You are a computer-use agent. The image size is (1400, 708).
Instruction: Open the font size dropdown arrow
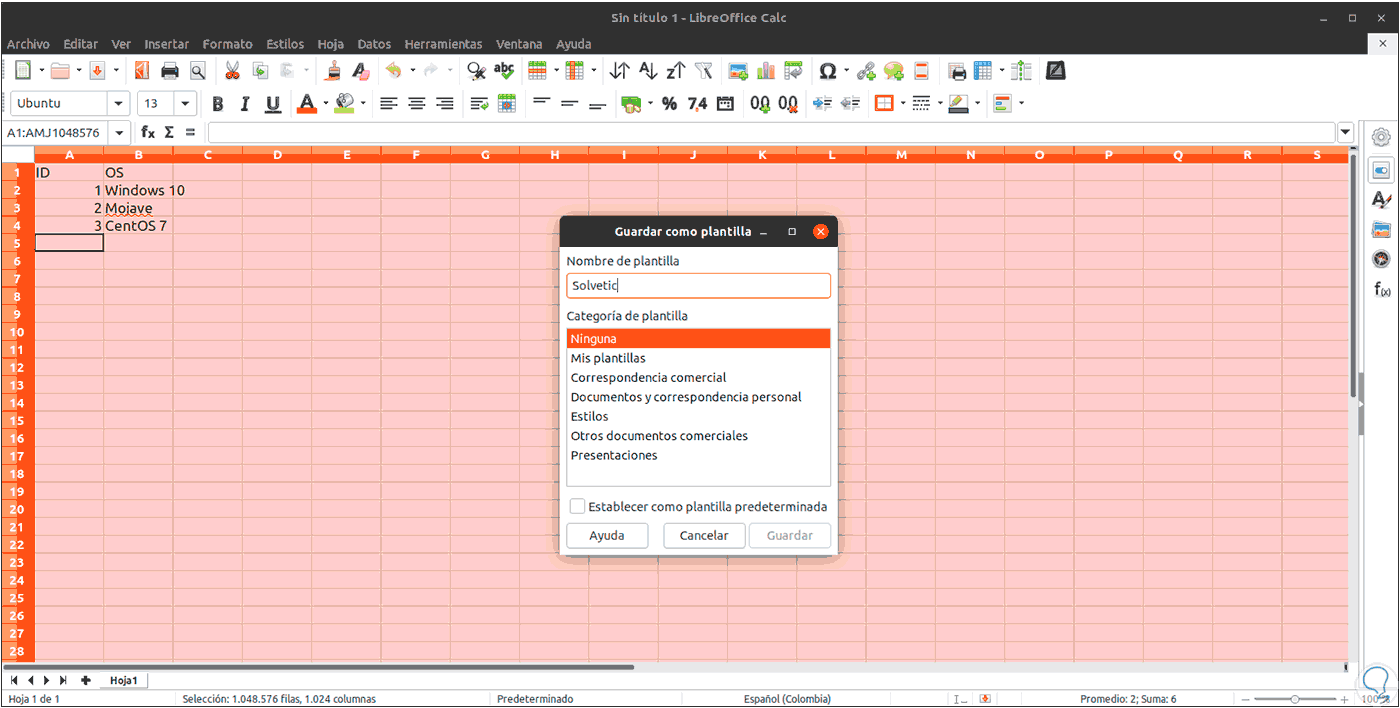click(x=185, y=104)
